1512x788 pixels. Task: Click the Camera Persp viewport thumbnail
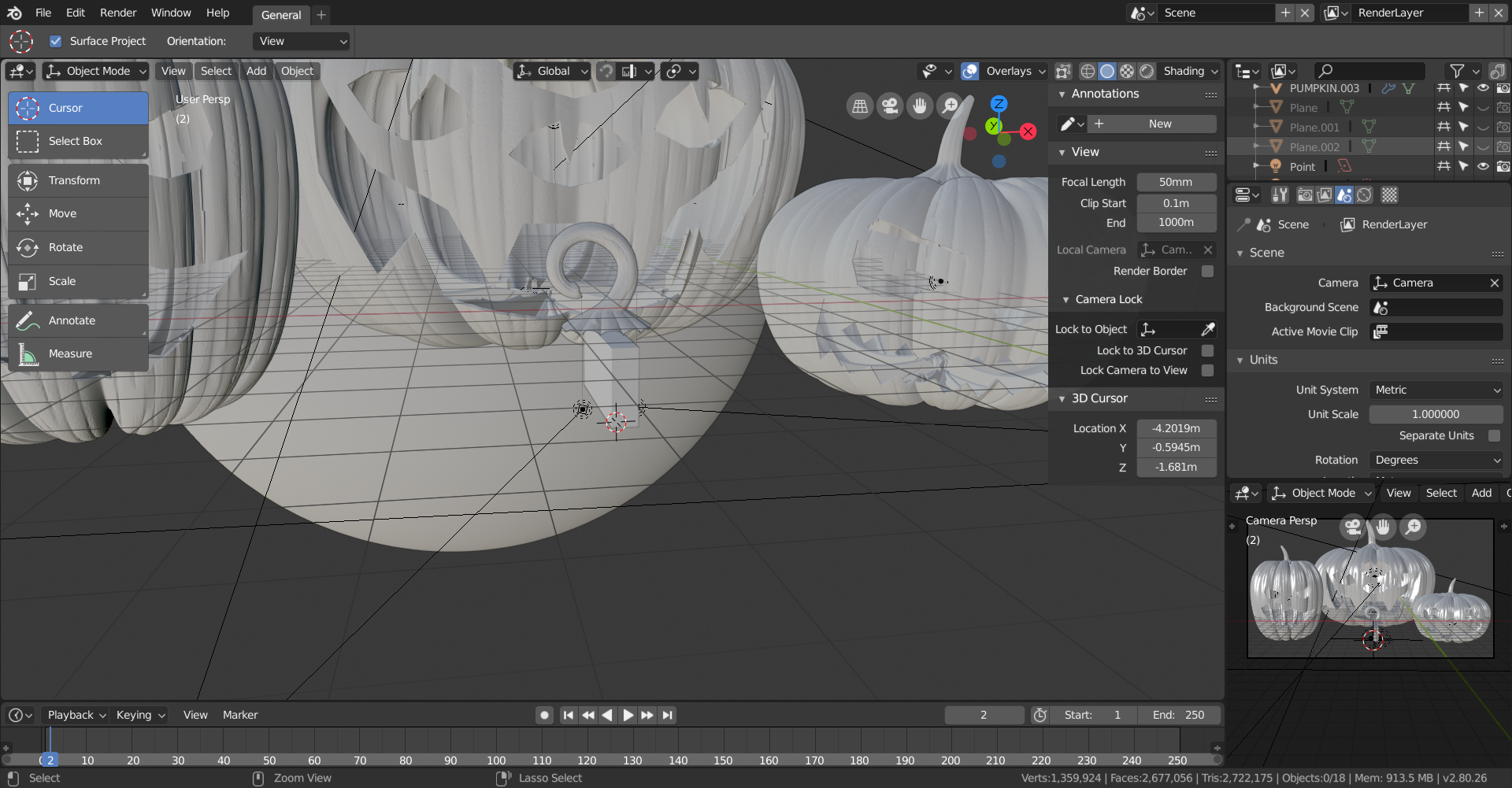tap(1370, 588)
